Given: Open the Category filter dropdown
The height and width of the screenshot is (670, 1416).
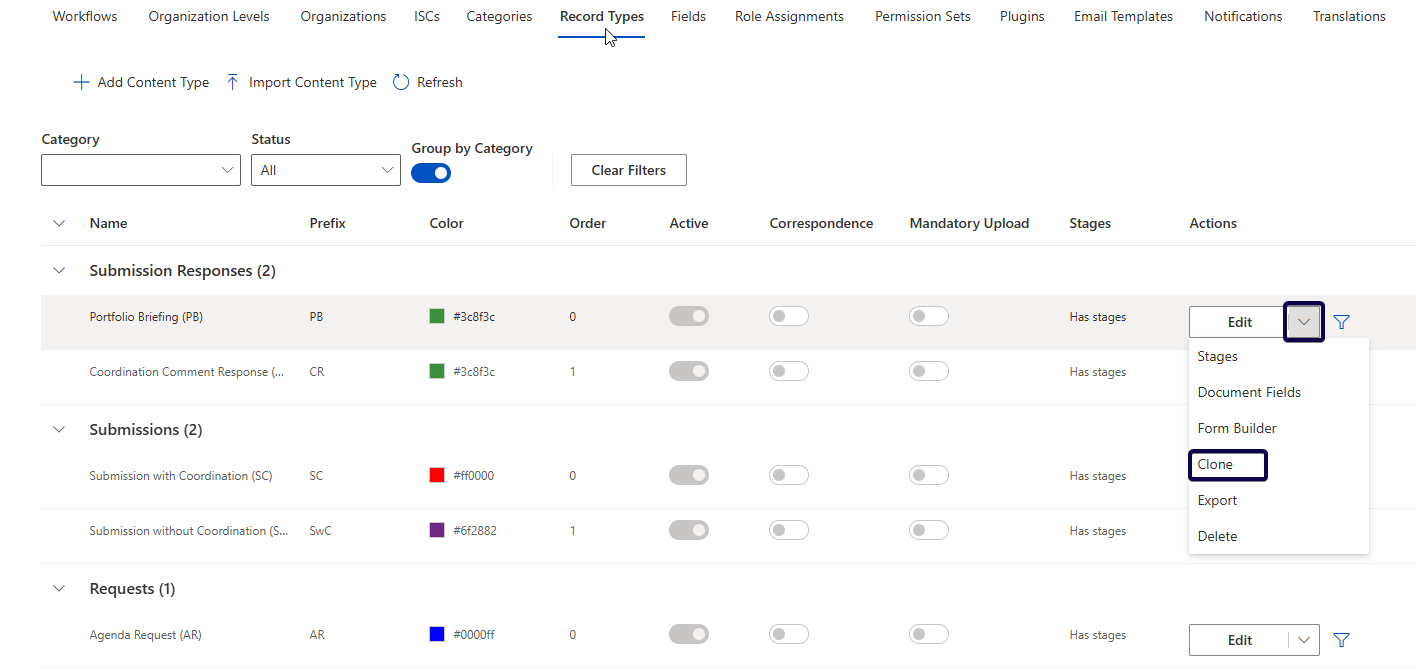Looking at the screenshot, I should coord(141,171).
